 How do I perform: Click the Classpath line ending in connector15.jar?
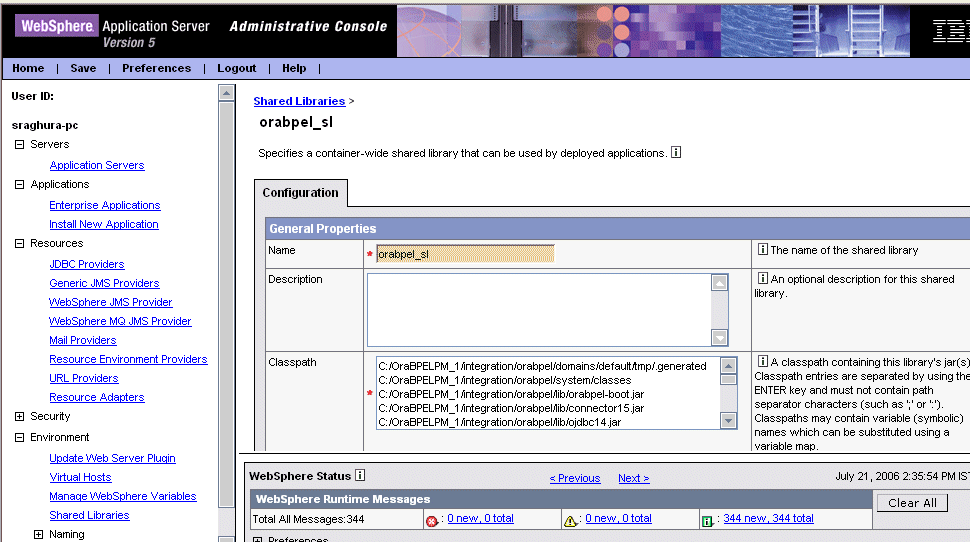[511, 408]
